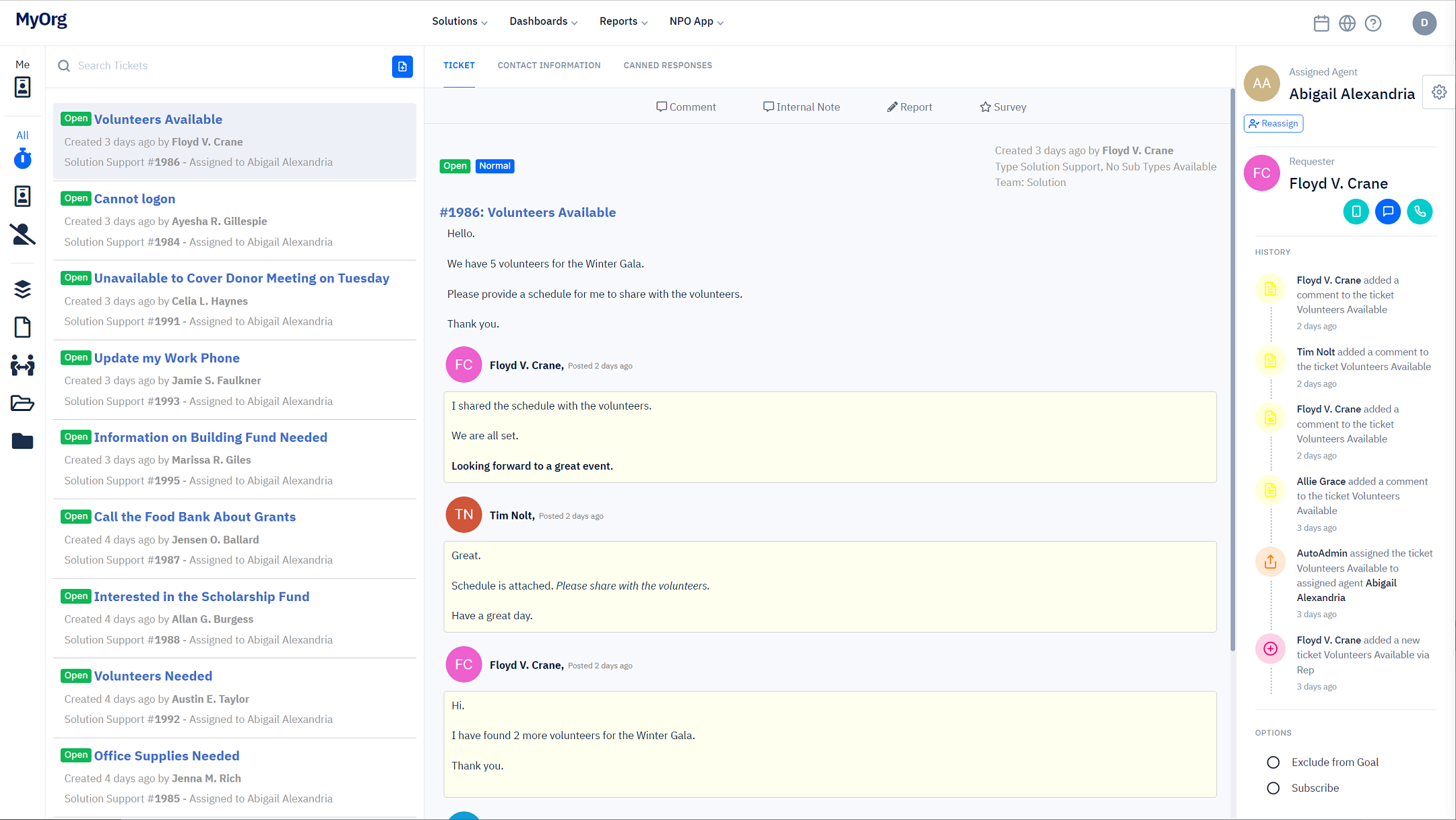This screenshot has width=1456, height=820.
Task: Click Tim Nolt TN avatar
Action: coord(464,515)
